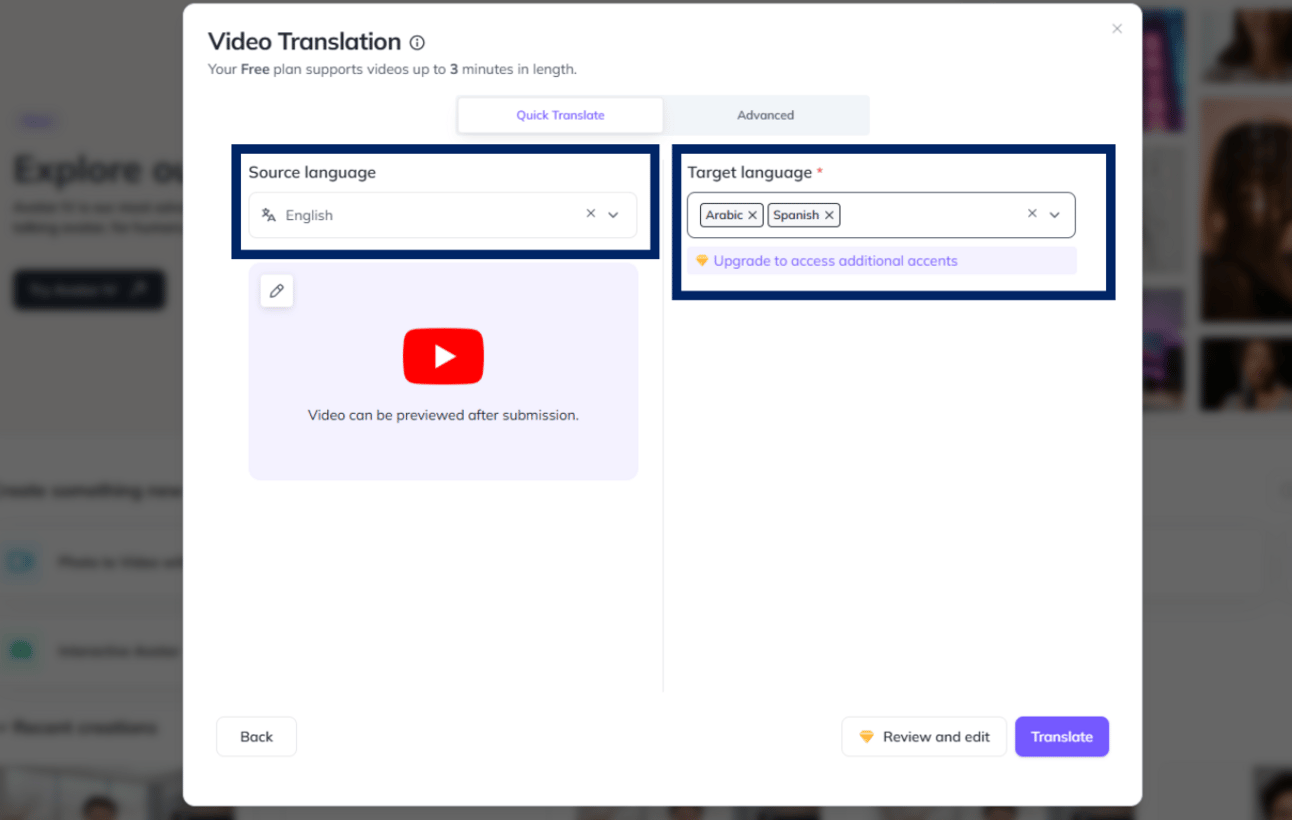
Task: Clear all target languages
Action: tap(1032, 214)
